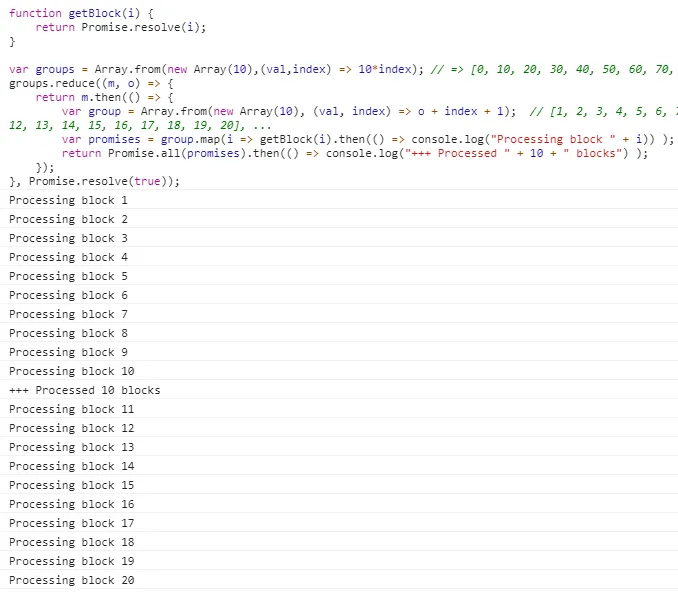Select console line 'Processing block 5'
The height and width of the screenshot is (594, 678).
[339, 276]
